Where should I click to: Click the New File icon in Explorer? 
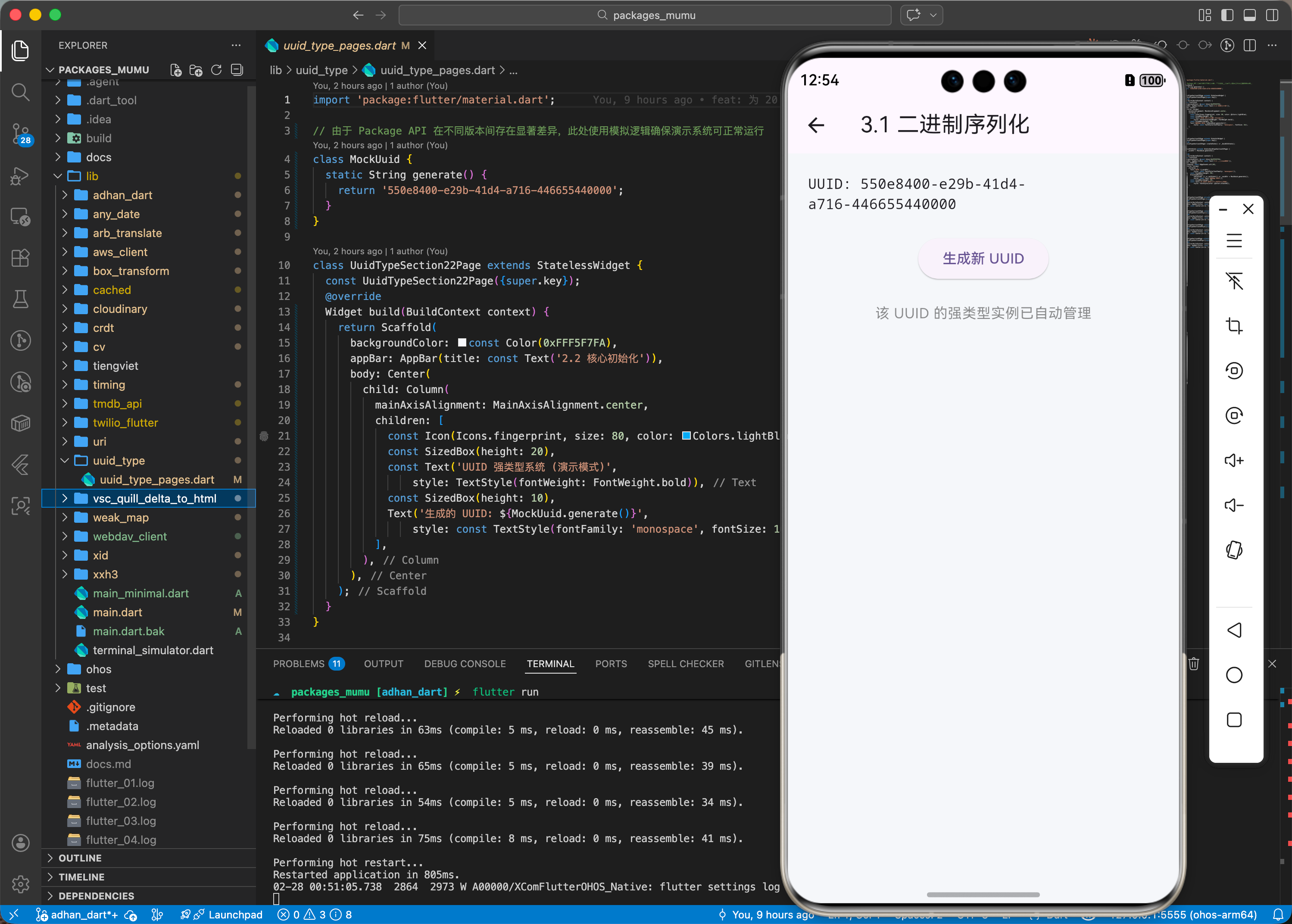[176, 70]
